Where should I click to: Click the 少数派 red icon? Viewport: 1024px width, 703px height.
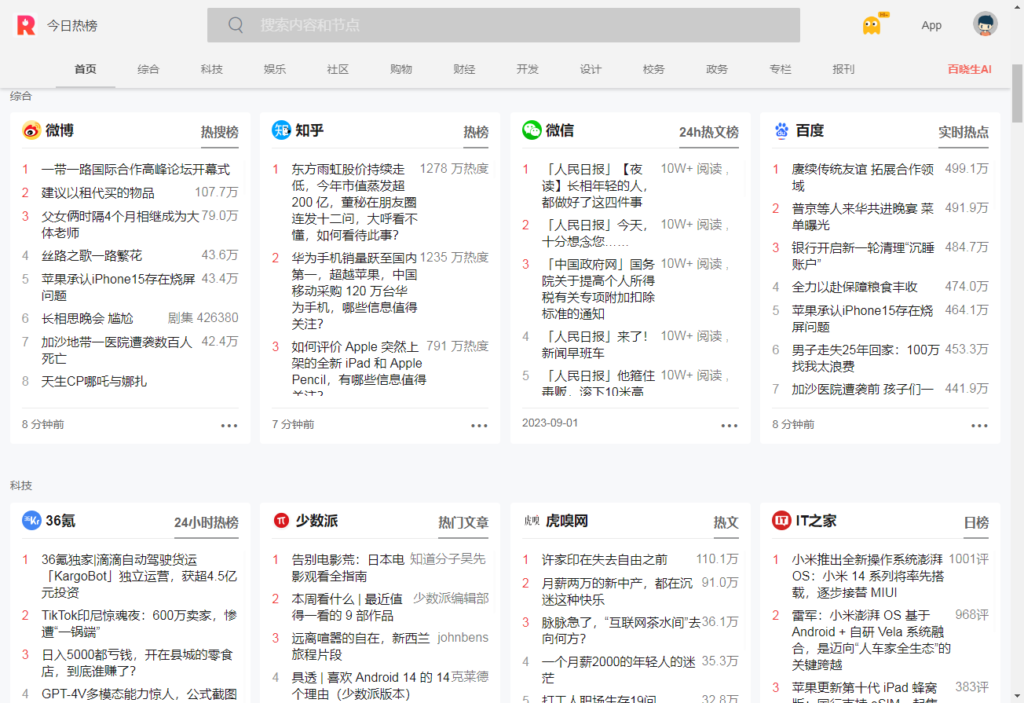coord(281,521)
